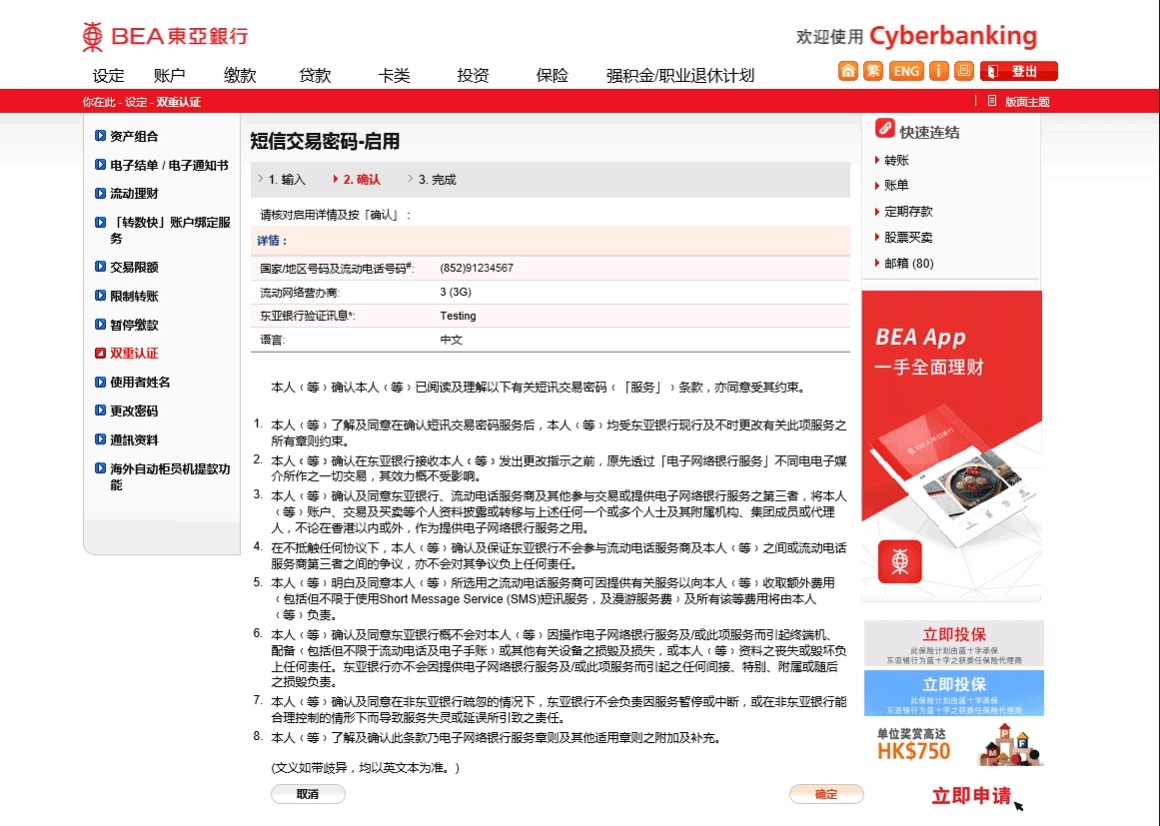Switch to Traditional Chinese with 繁 icon
This screenshot has width=1160, height=826.
(x=874, y=71)
